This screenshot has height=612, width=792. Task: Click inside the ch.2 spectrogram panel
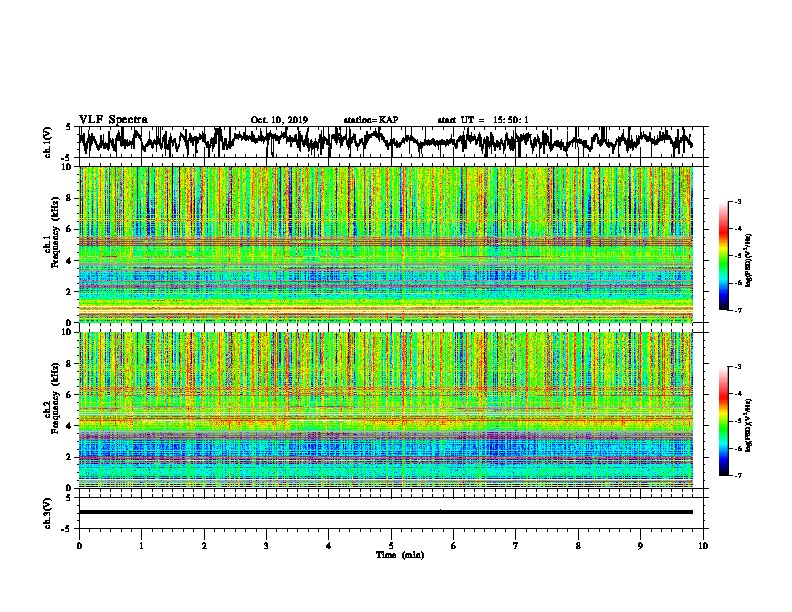click(x=385, y=410)
